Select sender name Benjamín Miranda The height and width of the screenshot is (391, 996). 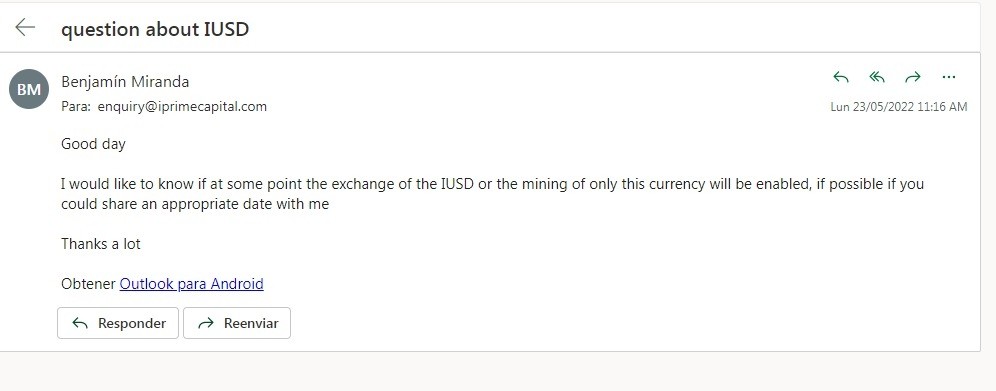125,82
